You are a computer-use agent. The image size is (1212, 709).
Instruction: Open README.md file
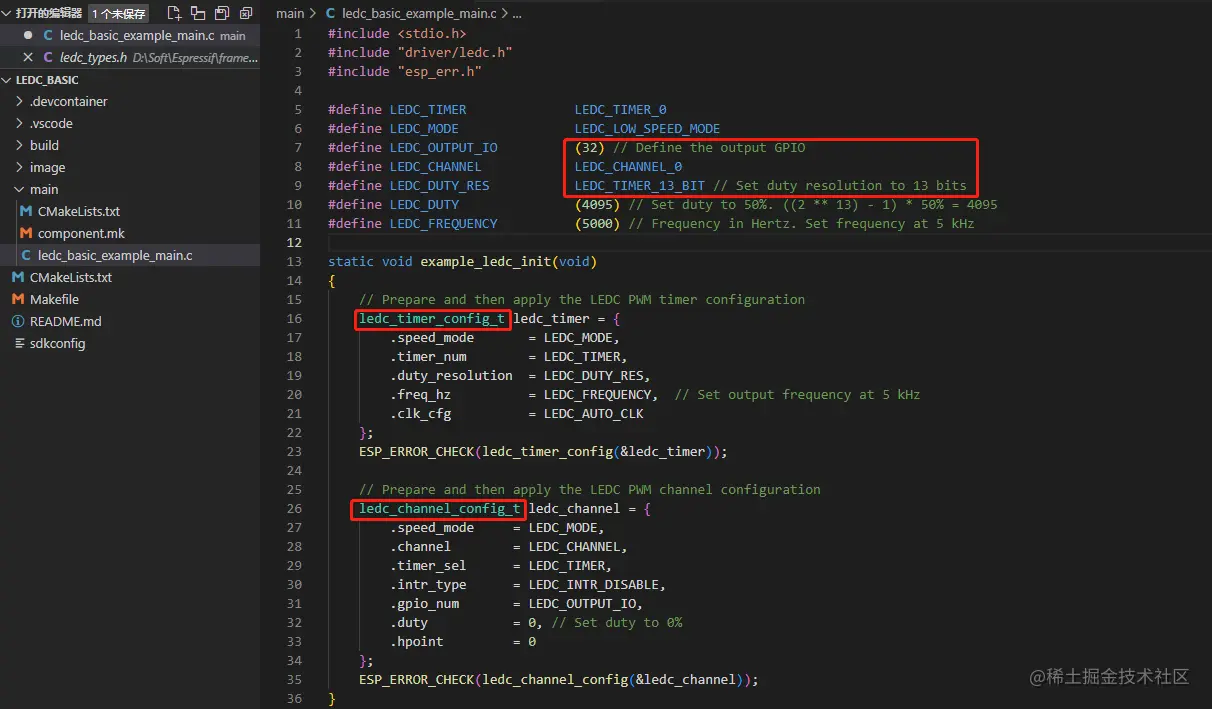click(x=65, y=321)
